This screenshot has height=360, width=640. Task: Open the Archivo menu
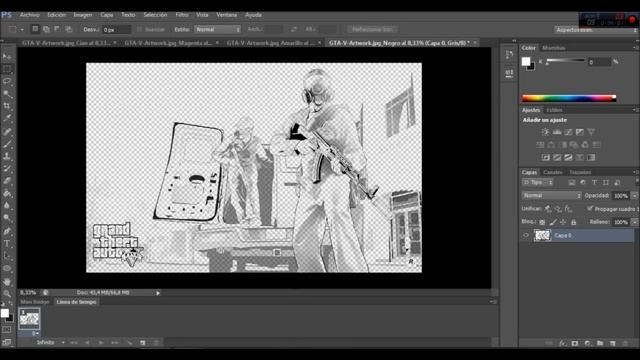coord(30,15)
